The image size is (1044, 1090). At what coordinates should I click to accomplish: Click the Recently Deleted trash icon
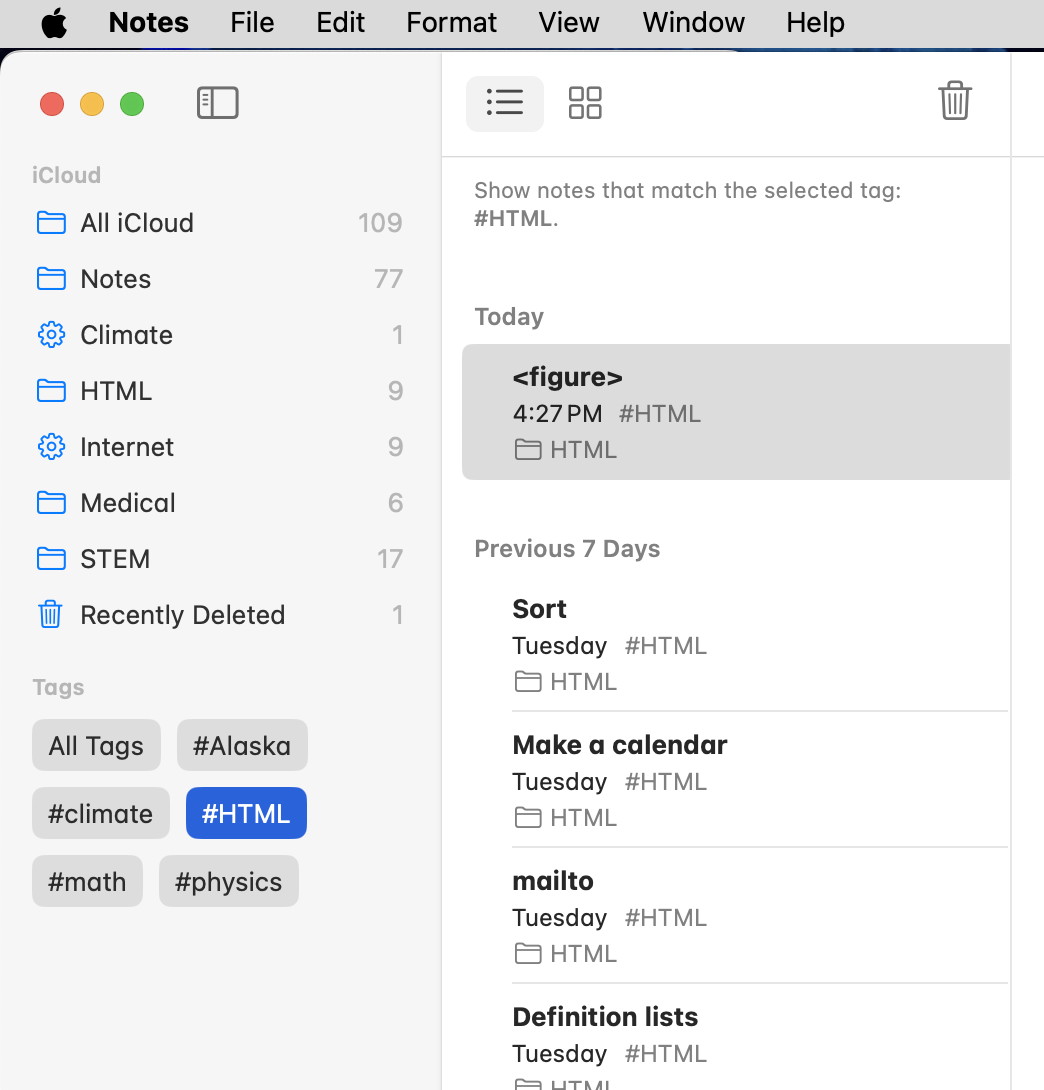[50, 615]
